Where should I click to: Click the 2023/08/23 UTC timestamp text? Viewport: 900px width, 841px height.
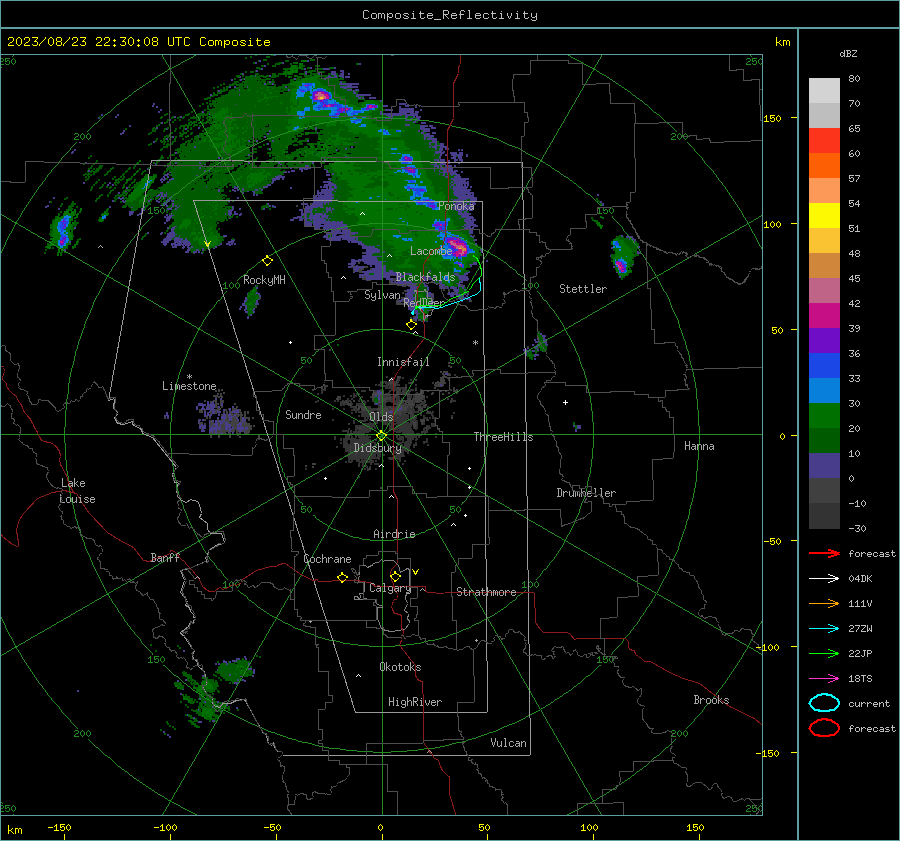tap(138, 42)
